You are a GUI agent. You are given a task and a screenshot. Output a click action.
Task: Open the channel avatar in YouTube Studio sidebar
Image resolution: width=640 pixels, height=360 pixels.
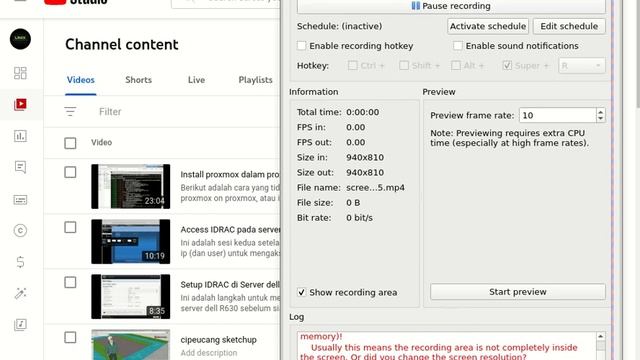coord(20,39)
